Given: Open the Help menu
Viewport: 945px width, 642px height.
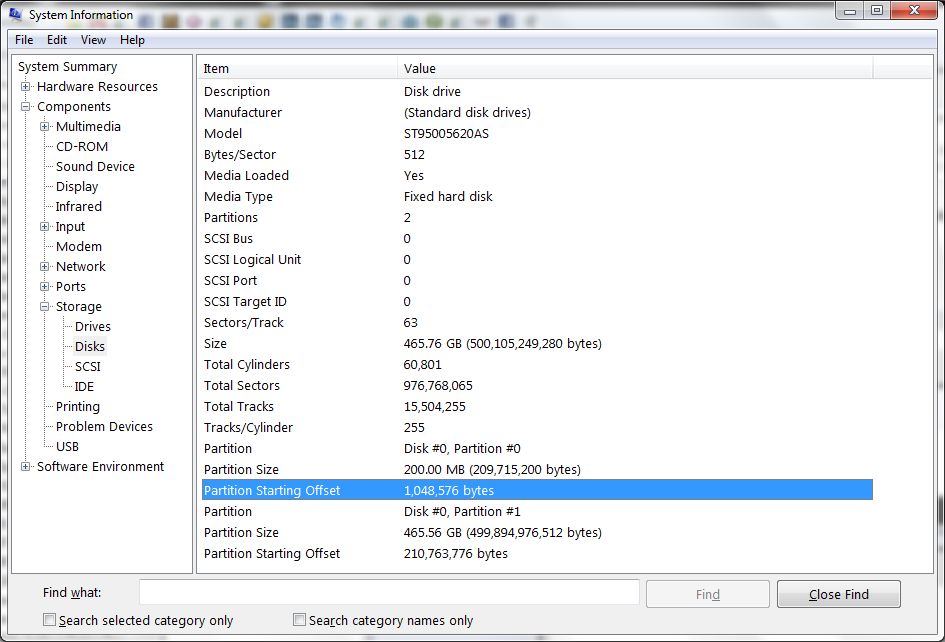Looking at the screenshot, I should tap(132, 40).
